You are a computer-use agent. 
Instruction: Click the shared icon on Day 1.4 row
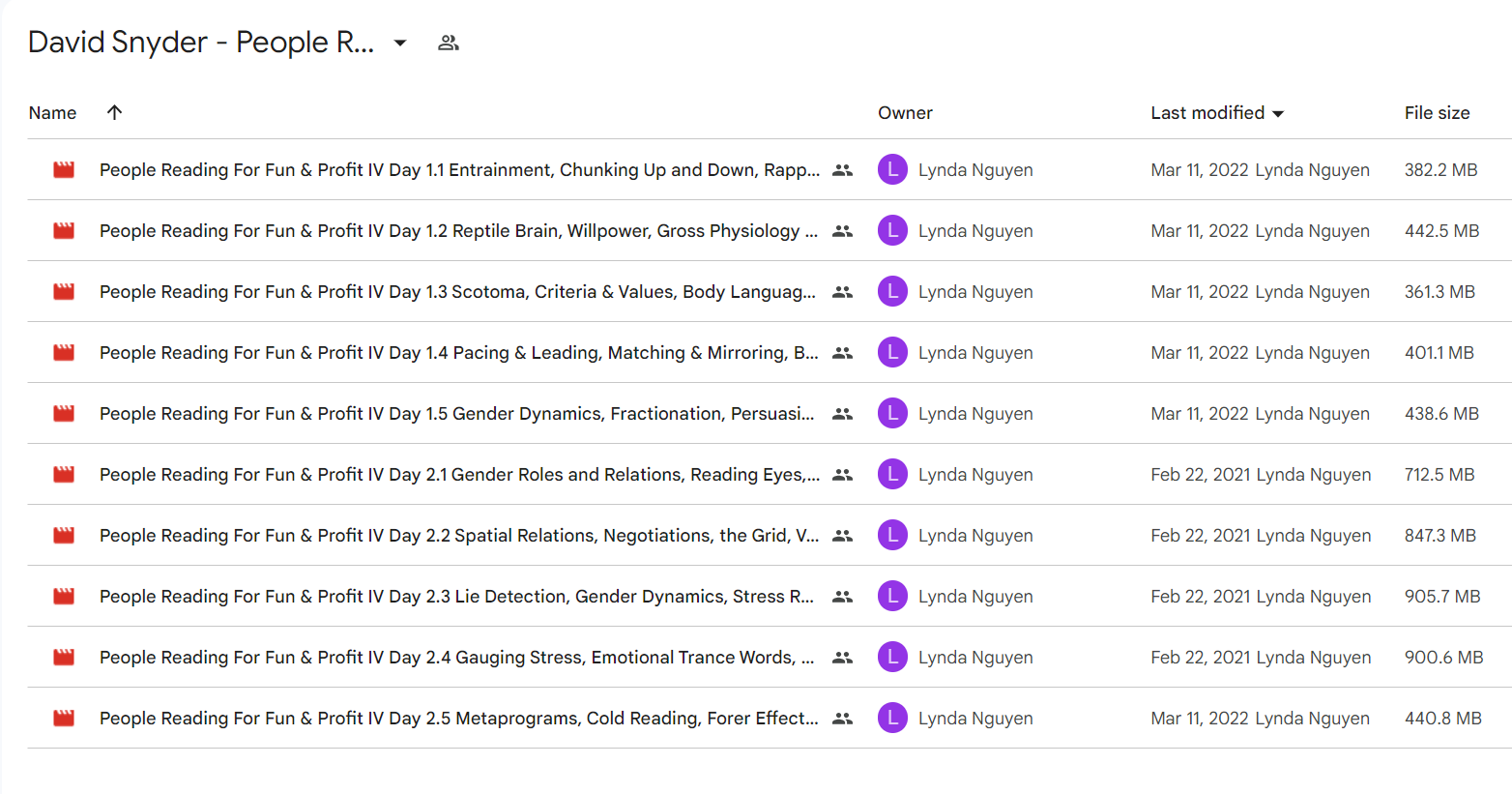pyautogui.click(x=843, y=353)
